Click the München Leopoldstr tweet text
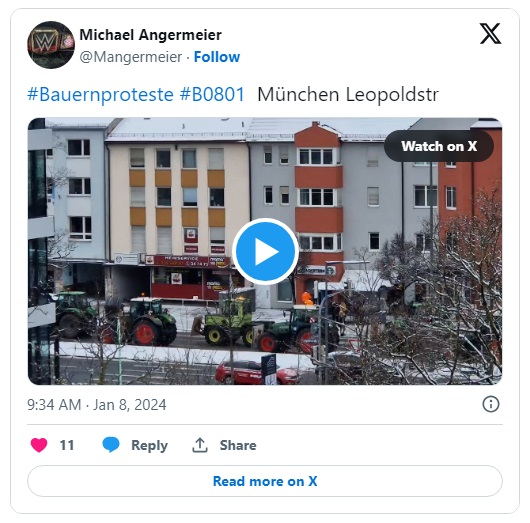This screenshot has height=523, width=530. point(348,94)
